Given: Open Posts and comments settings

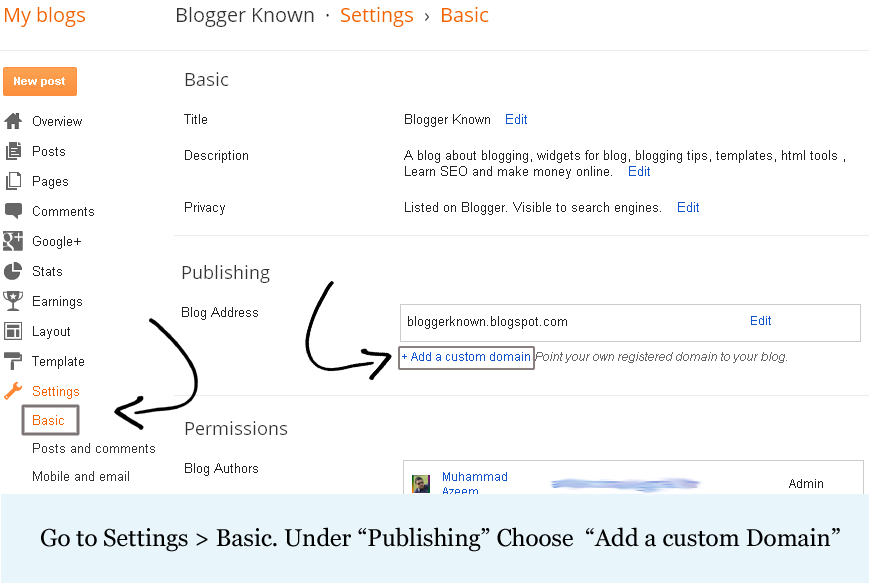Looking at the screenshot, I should point(94,448).
